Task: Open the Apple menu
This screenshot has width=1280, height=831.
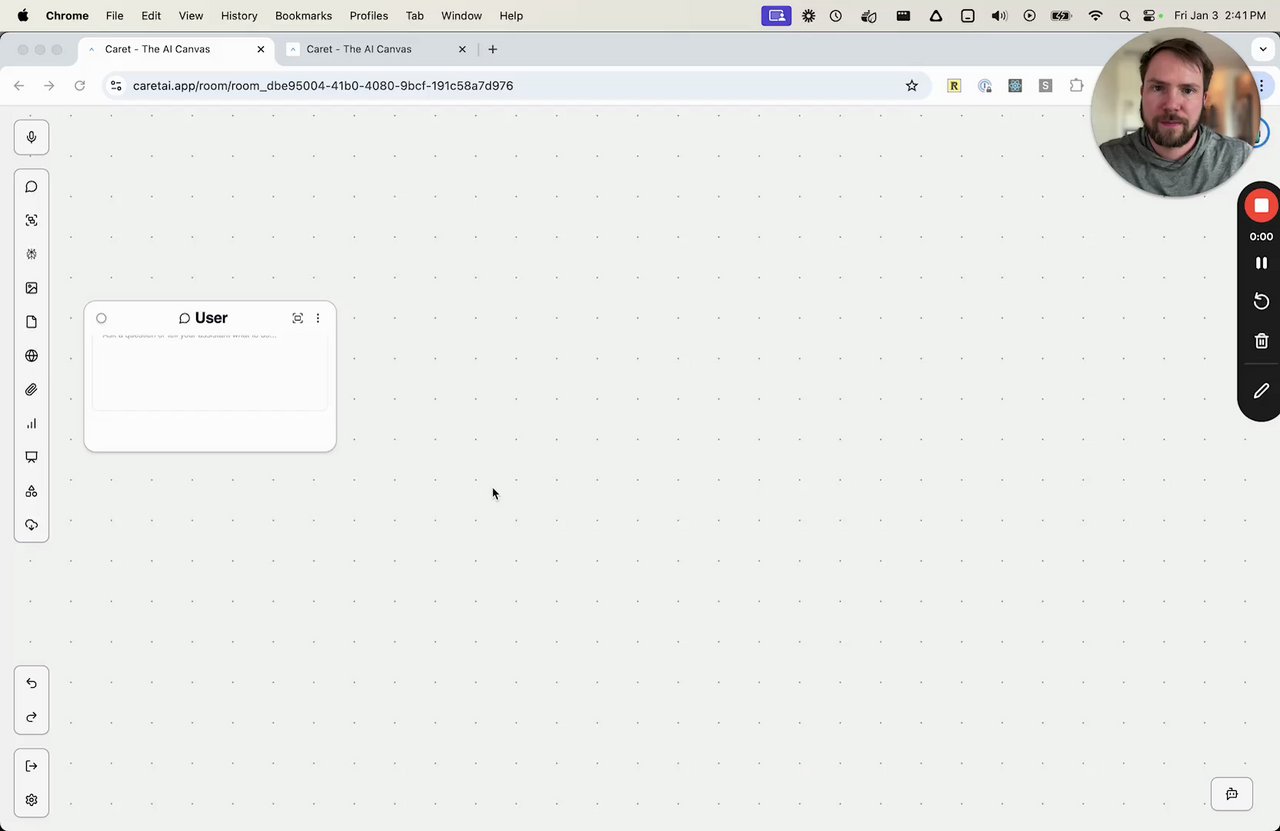Action: (22, 16)
